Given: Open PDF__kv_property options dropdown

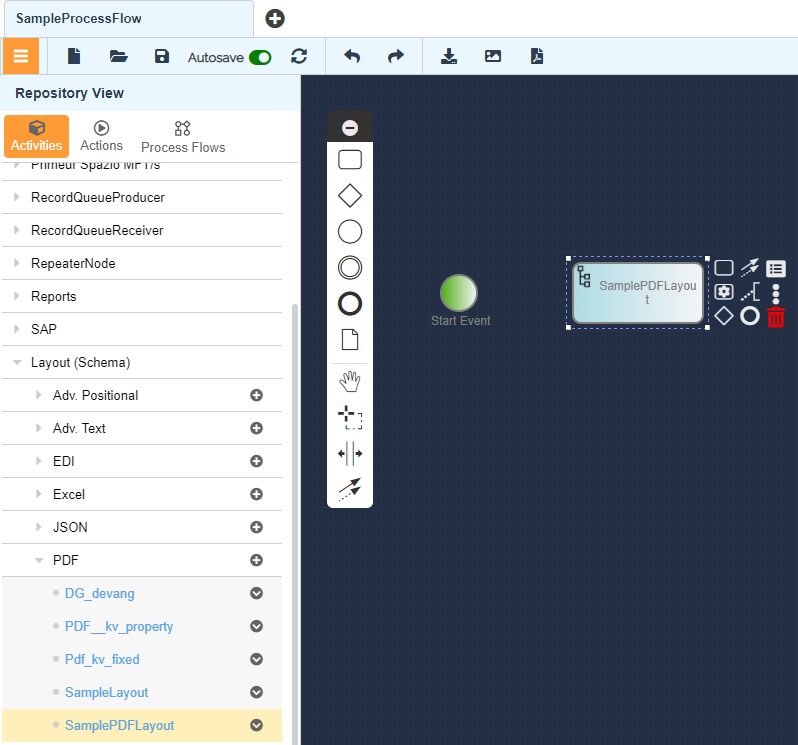Looking at the screenshot, I should 256,626.
